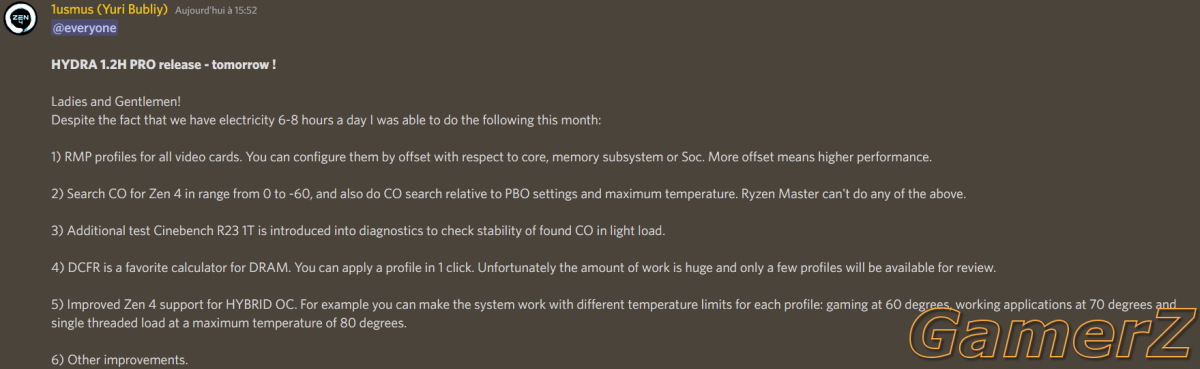Select the HYDRA 1.2H PRO release headline
This screenshot has height=369, width=1200.
[x=163, y=64]
